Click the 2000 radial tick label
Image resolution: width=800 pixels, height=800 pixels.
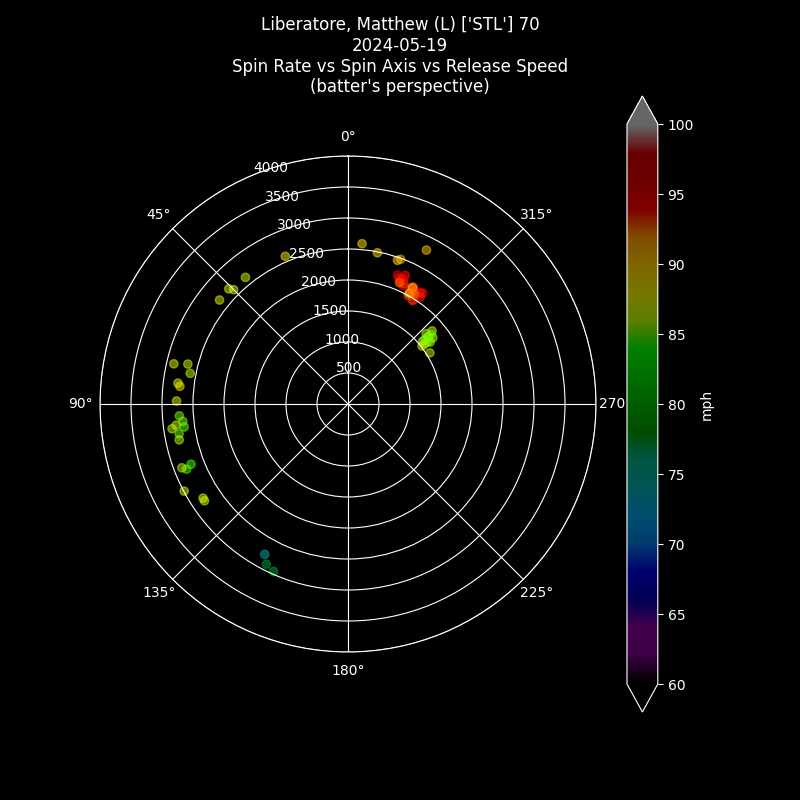coord(318,282)
